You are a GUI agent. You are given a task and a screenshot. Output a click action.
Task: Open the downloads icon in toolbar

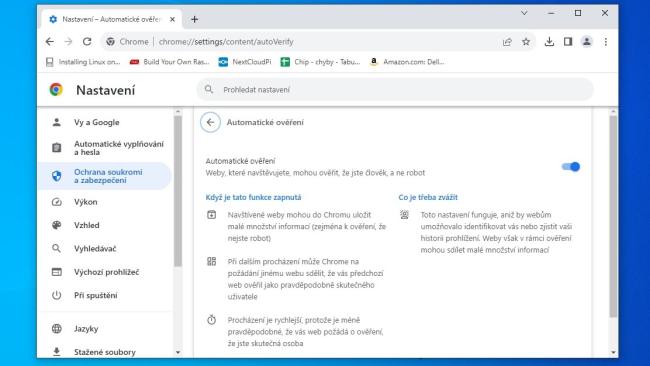[x=549, y=41]
